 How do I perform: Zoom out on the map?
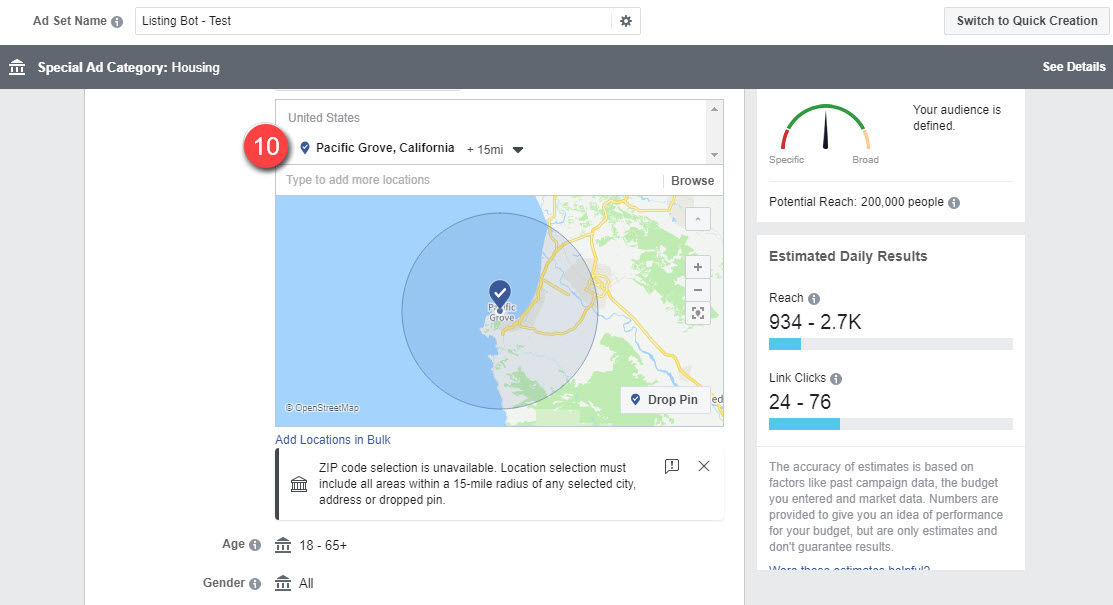tap(698, 290)
